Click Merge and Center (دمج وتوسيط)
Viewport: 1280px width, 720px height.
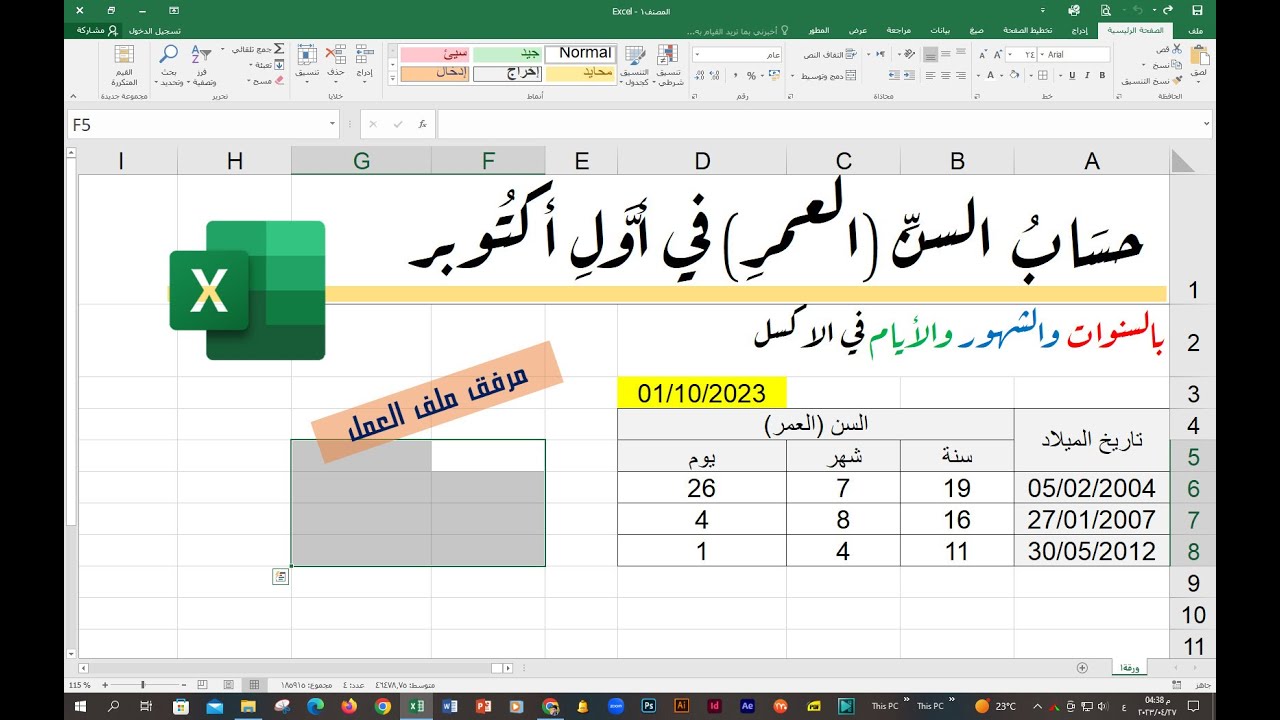tap(830, 75)
